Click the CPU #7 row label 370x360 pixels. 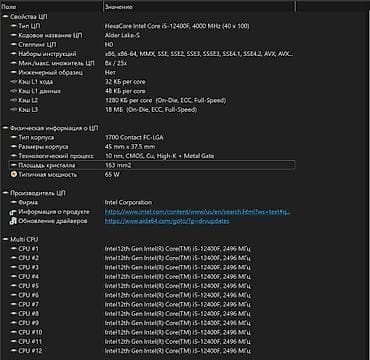click(29, 304)
